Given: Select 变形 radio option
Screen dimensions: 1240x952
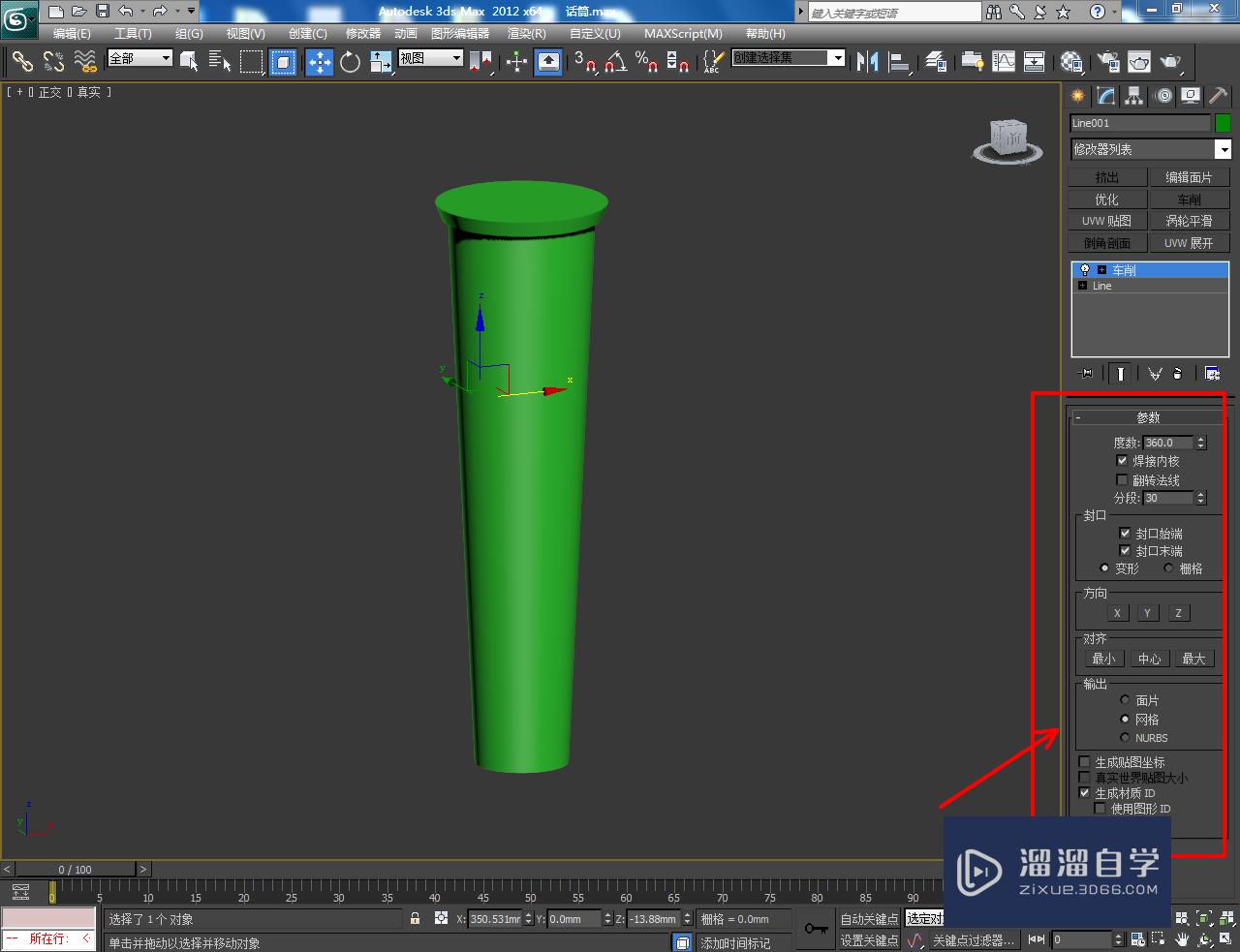Looking at the screenshot, I should (1104, 568).
